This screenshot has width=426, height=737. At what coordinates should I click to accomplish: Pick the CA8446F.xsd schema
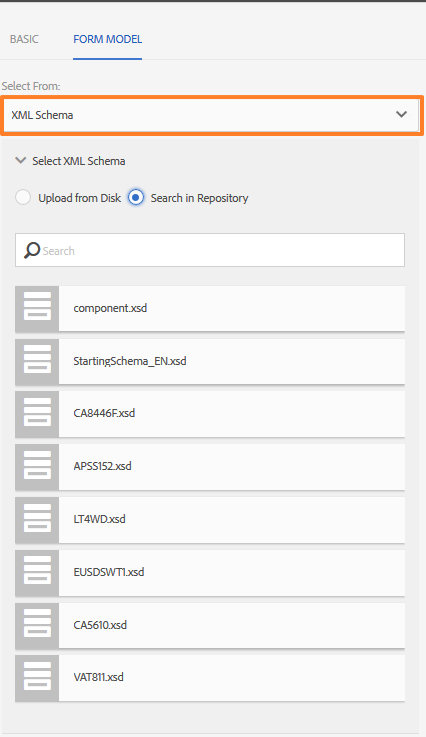tap(210, 414)
